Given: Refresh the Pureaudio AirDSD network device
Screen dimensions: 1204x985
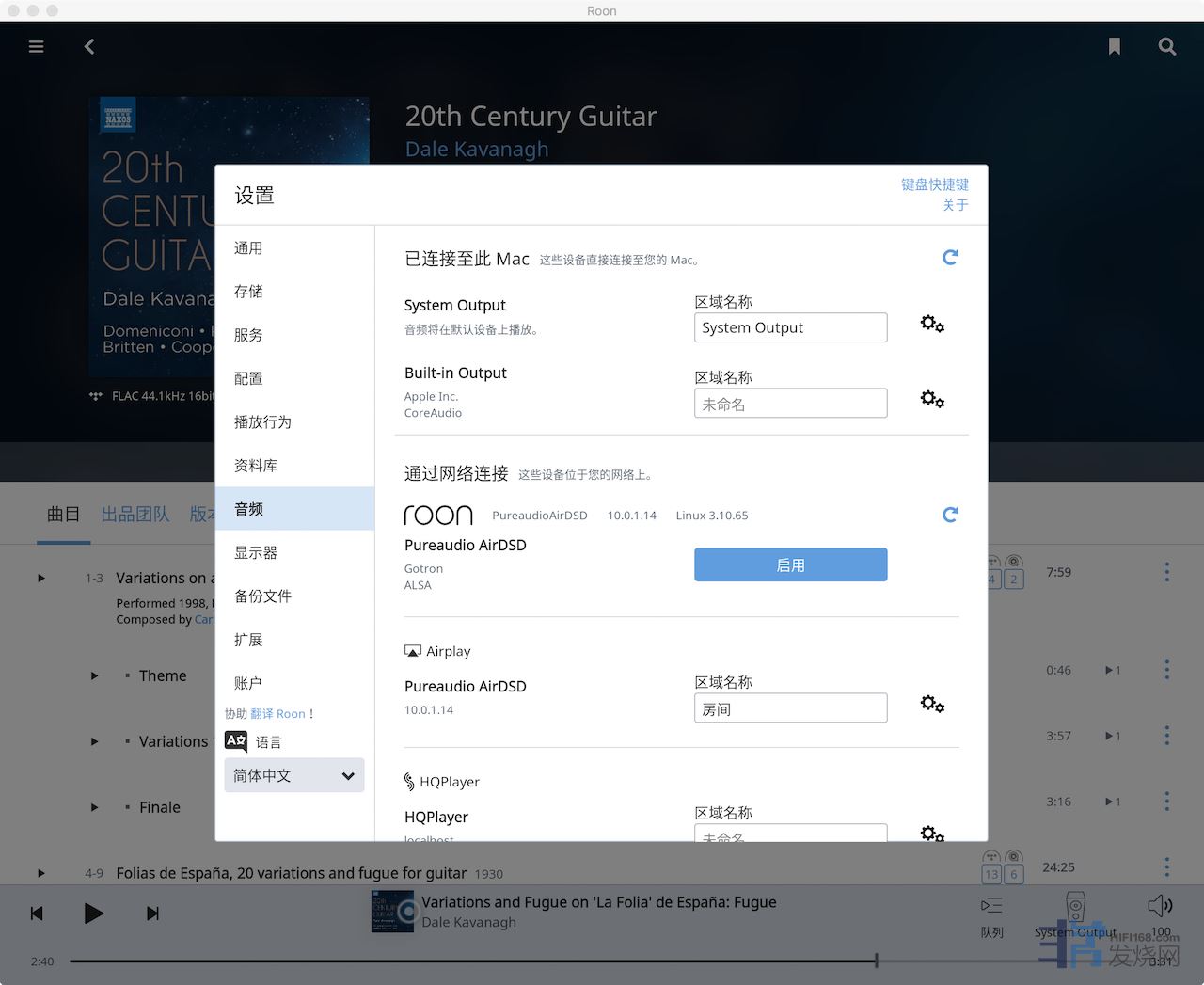Looking at the screenshot, I should point(950,515).
